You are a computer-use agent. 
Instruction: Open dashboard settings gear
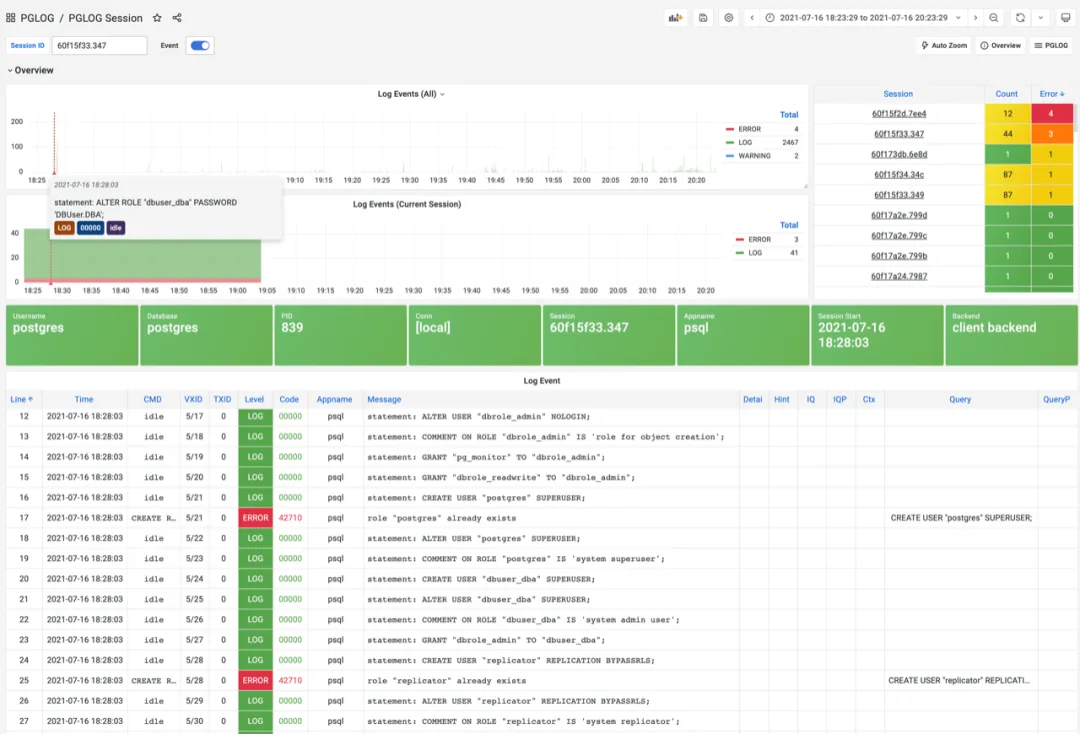click(x=729, y=18)
